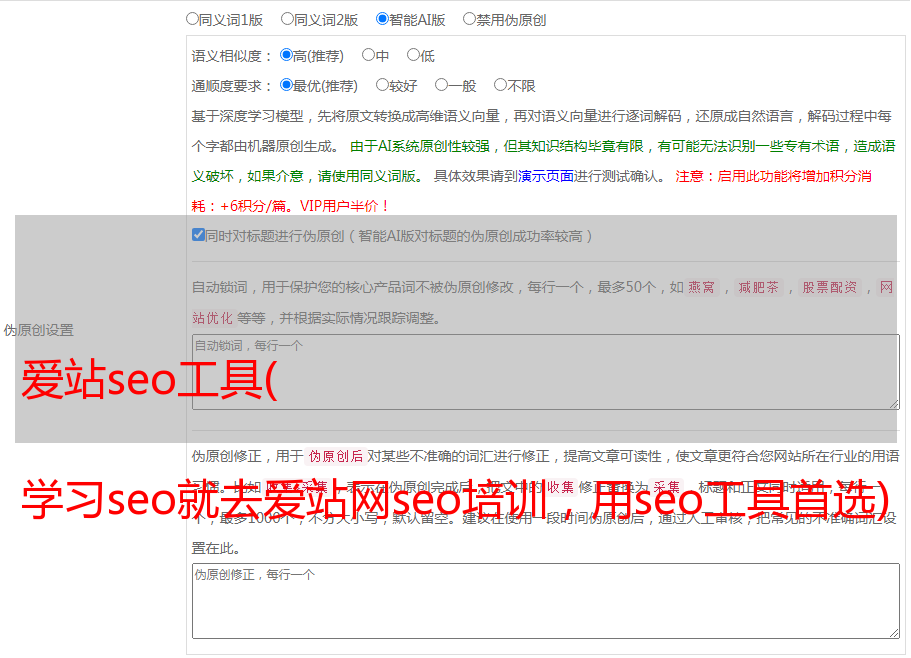Click the 燕窝 example keyword
The image size is (911, 658).
702,287
